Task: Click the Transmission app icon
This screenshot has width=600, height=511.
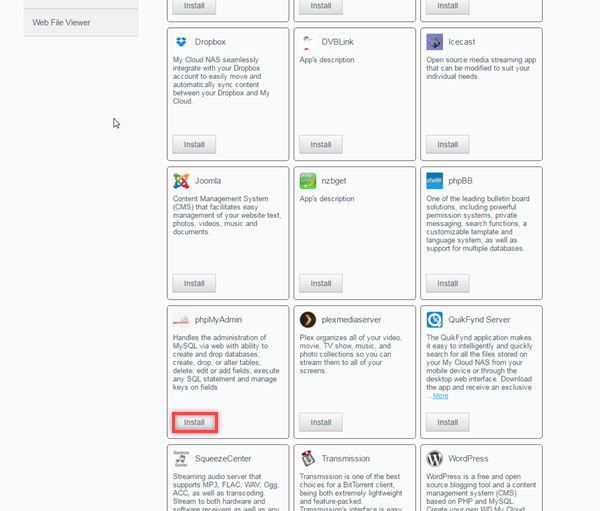Action: 308,459
